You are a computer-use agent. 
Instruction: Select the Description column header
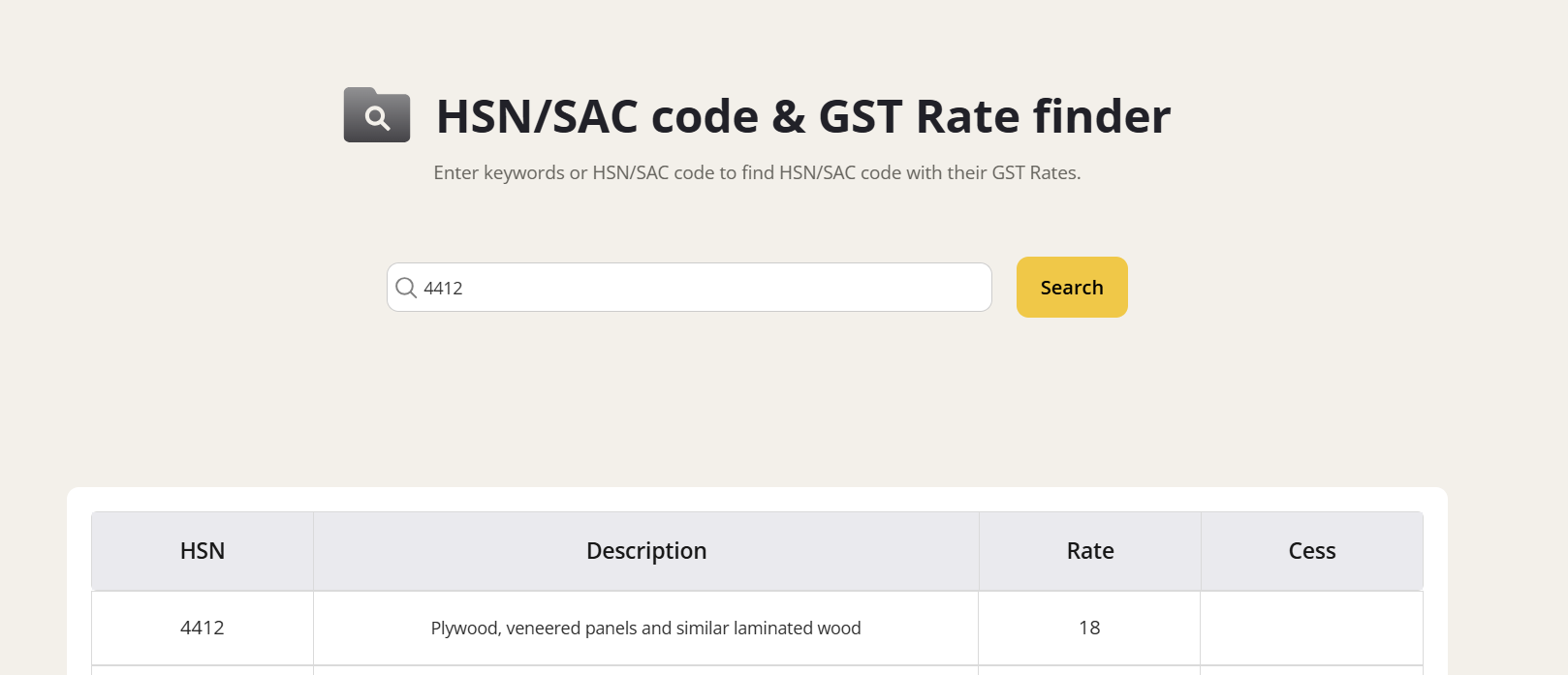645,550
